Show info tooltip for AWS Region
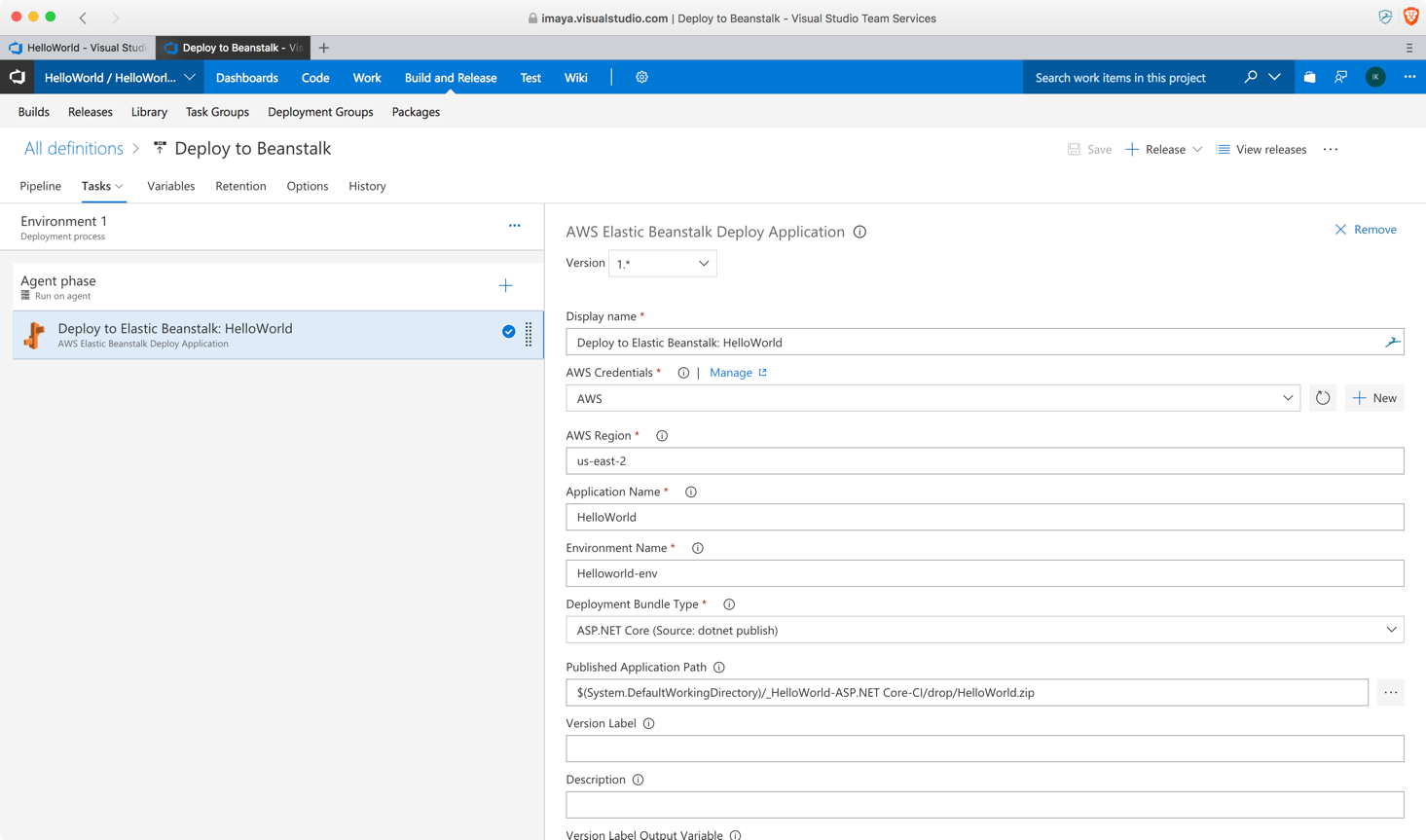This screenshot has width=1426, height=840. pos(662,436)
